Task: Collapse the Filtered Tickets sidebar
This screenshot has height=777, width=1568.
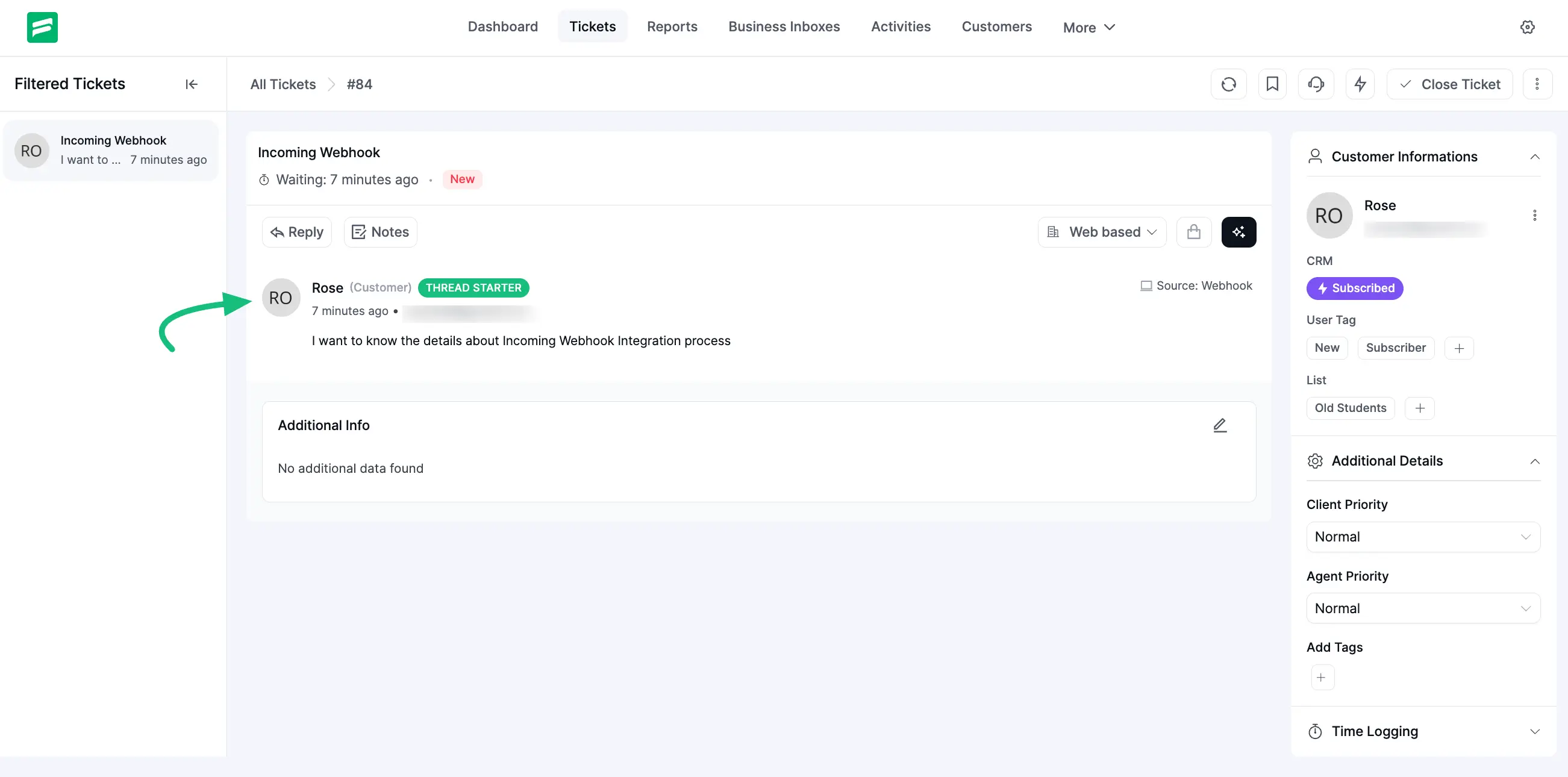Action: click(191, 84)
